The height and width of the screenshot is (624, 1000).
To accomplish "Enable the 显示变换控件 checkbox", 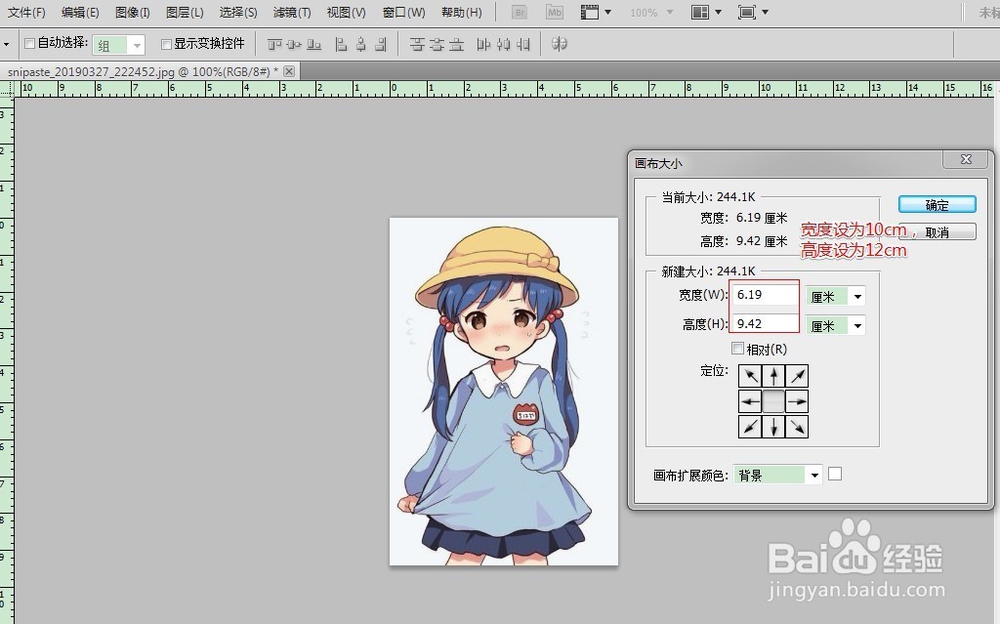I will click(x=166, y=44).
